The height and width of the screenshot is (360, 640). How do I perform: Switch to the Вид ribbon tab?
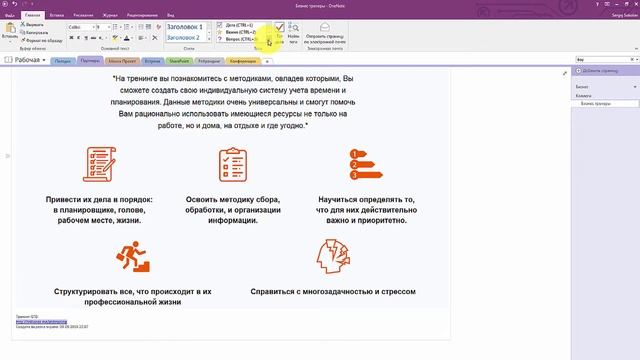click(x=171, y=15)
